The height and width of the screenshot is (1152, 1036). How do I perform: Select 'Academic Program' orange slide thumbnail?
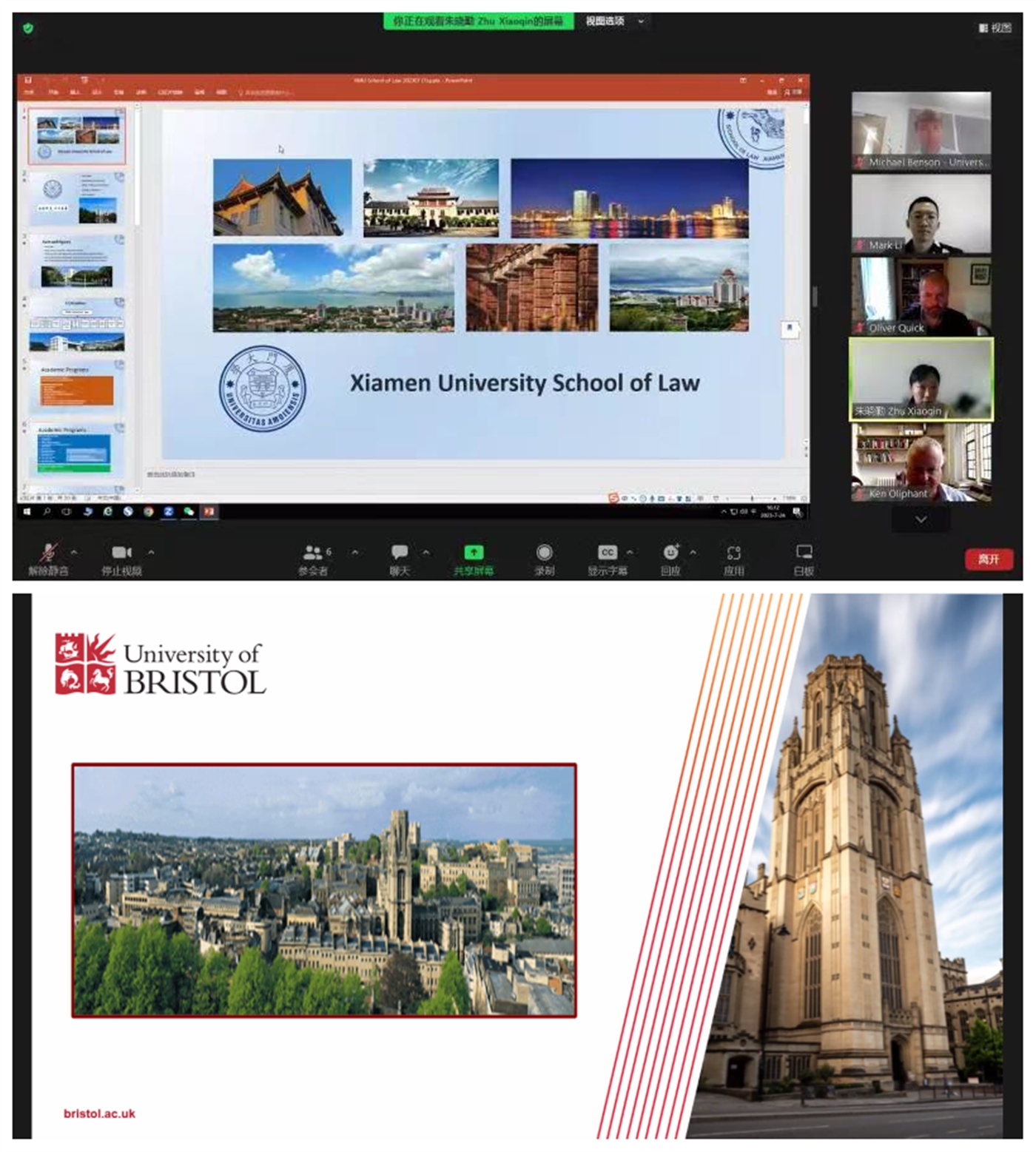[77, 388]
